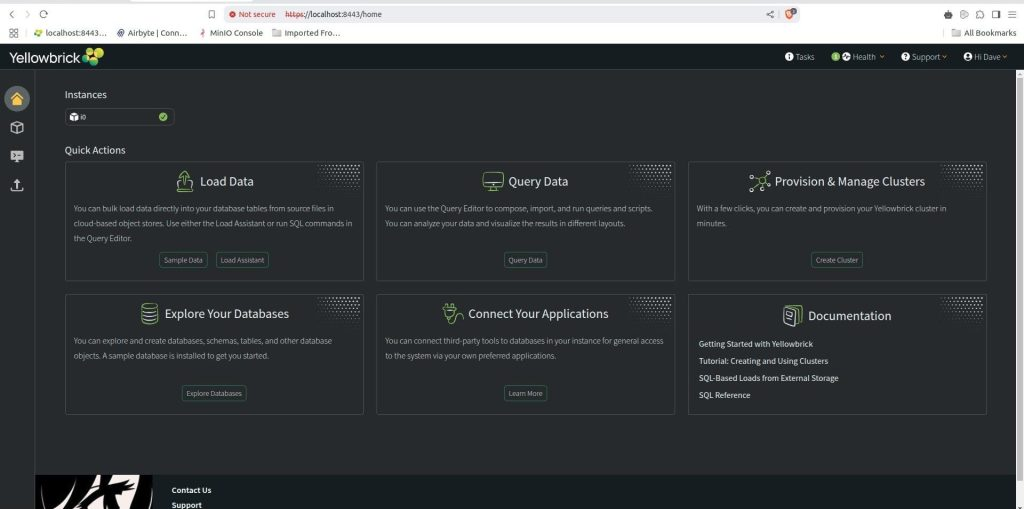Open SQL-Based Loads from External Storage link

768,378
